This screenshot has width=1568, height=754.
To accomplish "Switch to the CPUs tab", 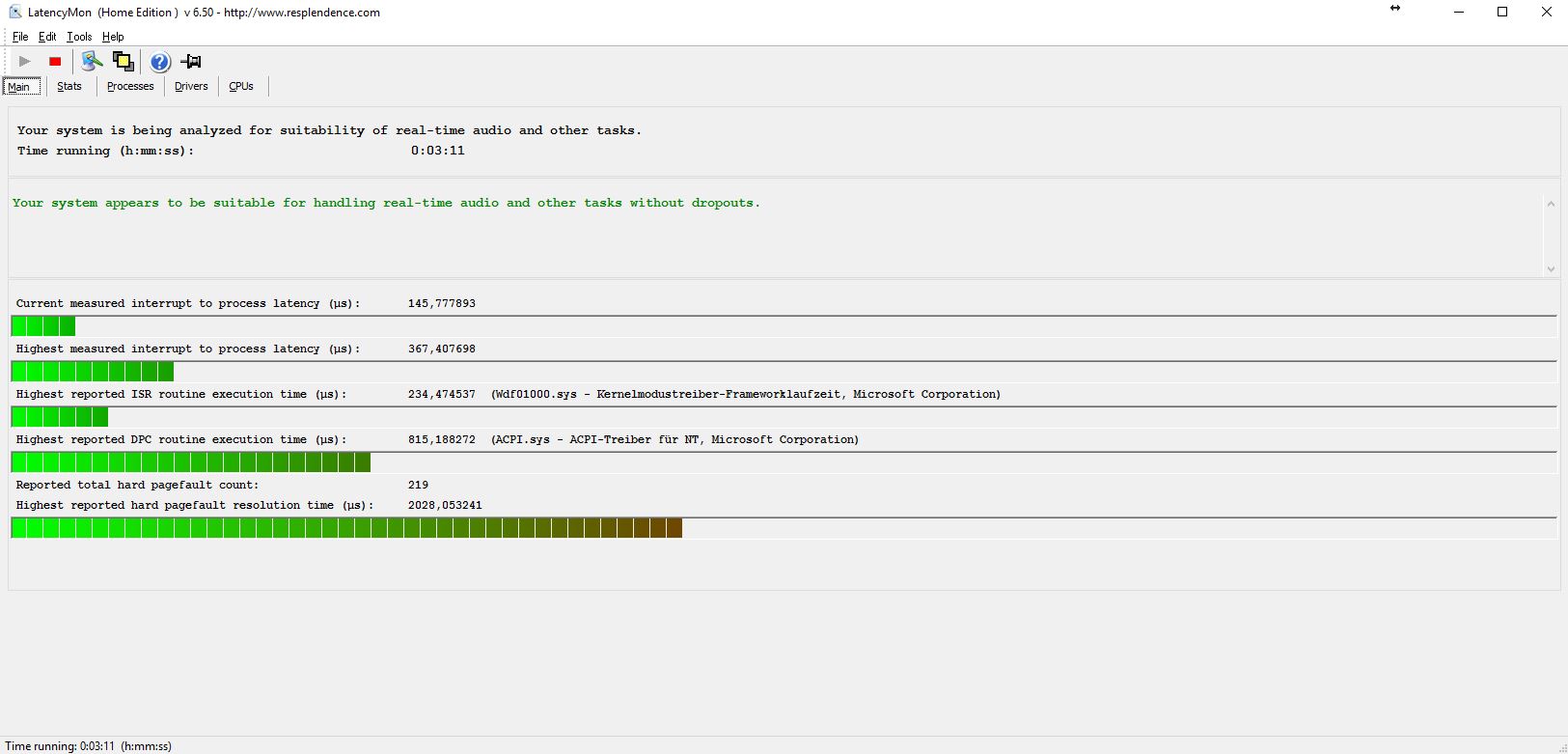I will [241, 86].
